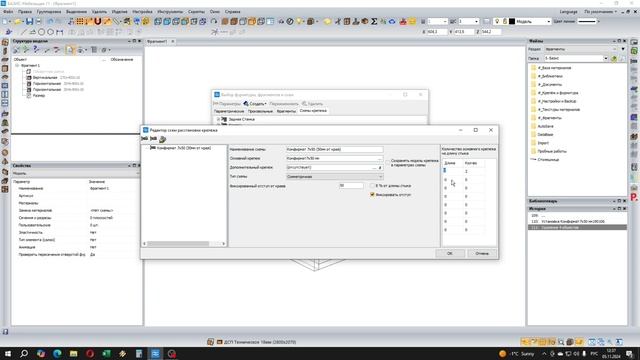
Task: Open the 'Тип схемы' dropdown
Action: pos(335,177)
